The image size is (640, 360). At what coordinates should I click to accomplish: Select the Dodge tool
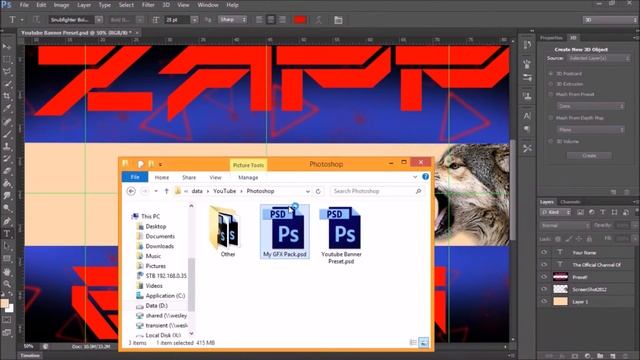coord(7,208)
